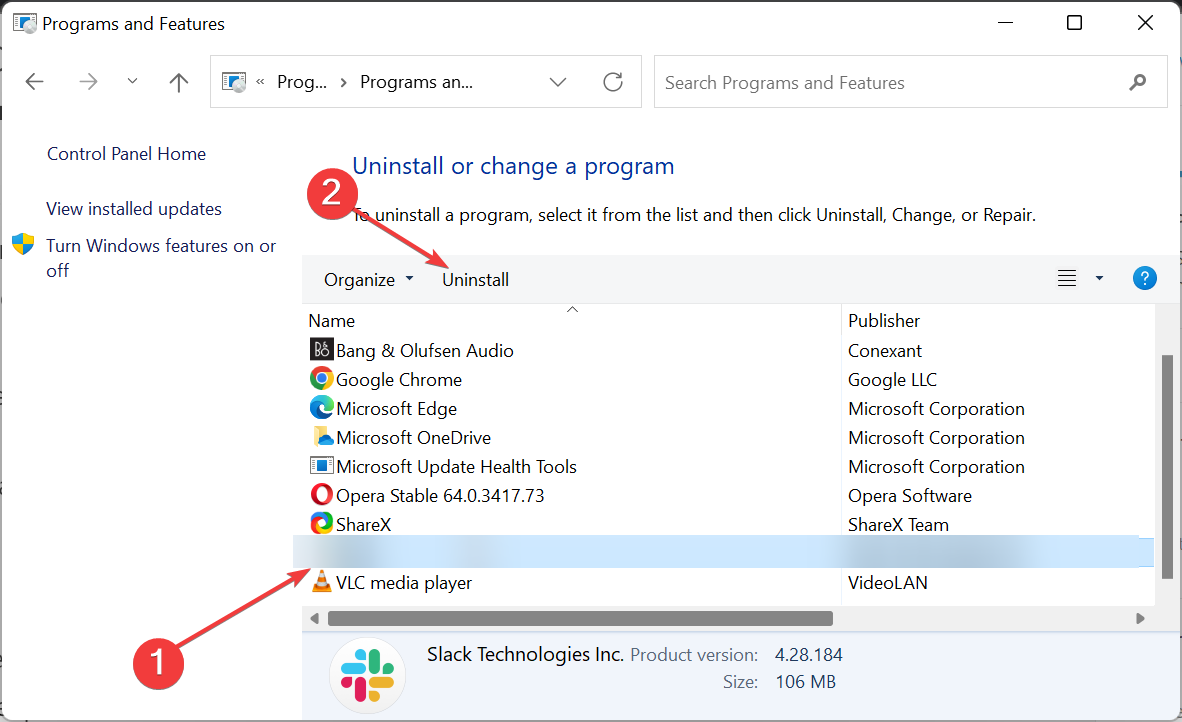Open Help with the question mark icon
Screen dimensions: 1182x722
[1144, 278]
